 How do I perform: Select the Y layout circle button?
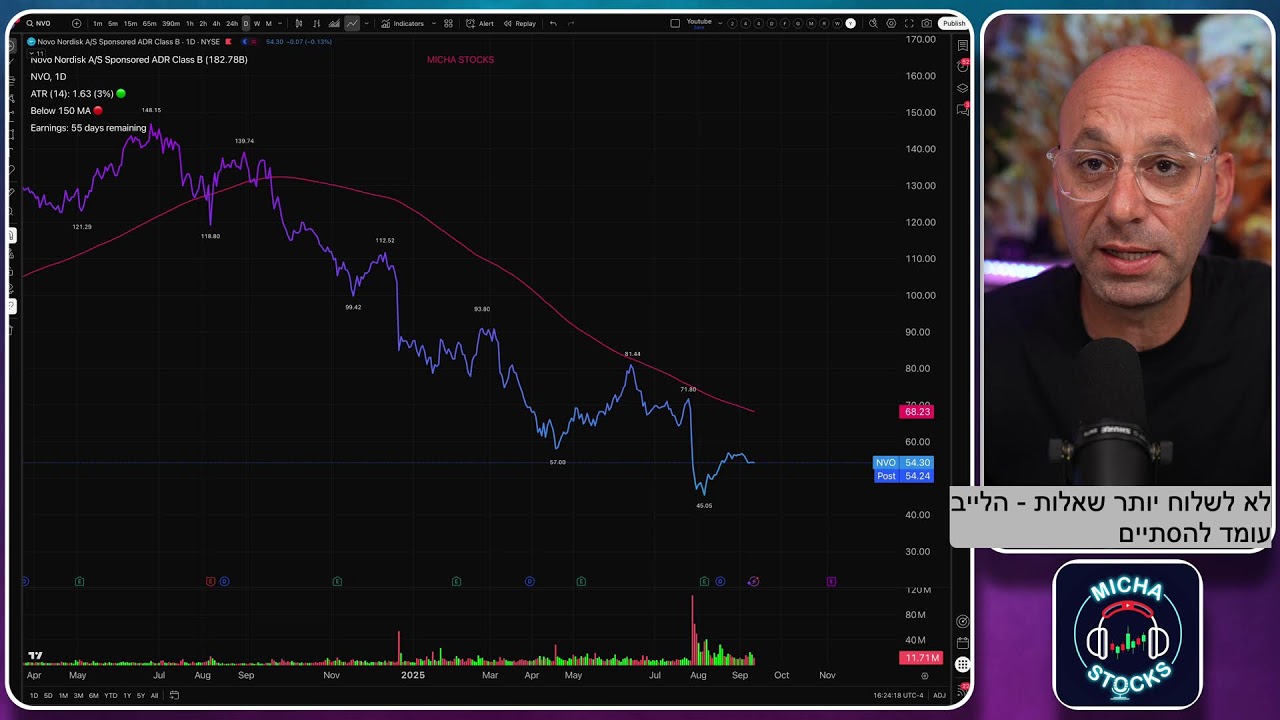851,23
